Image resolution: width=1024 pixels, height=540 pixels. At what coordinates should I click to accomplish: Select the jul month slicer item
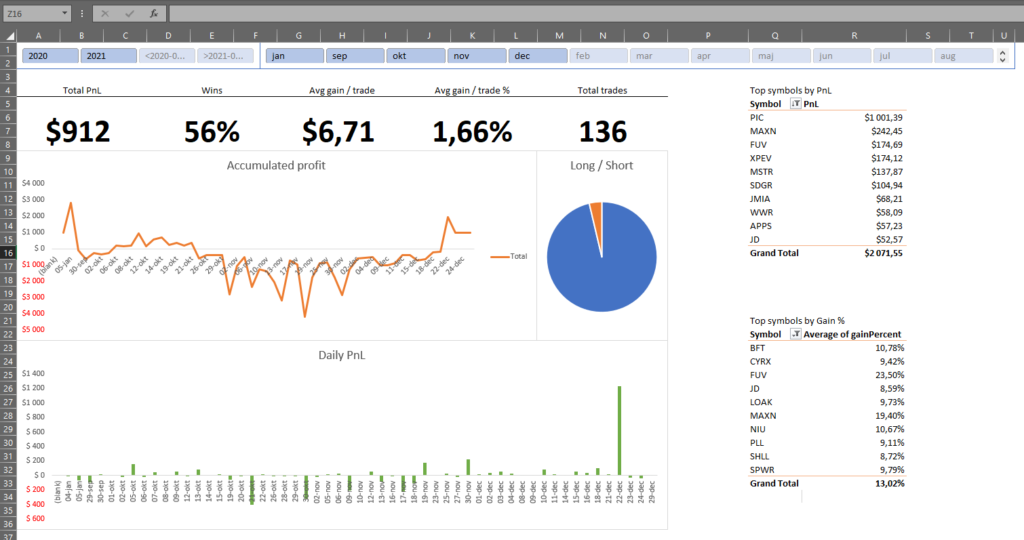[x=902, y=56]
